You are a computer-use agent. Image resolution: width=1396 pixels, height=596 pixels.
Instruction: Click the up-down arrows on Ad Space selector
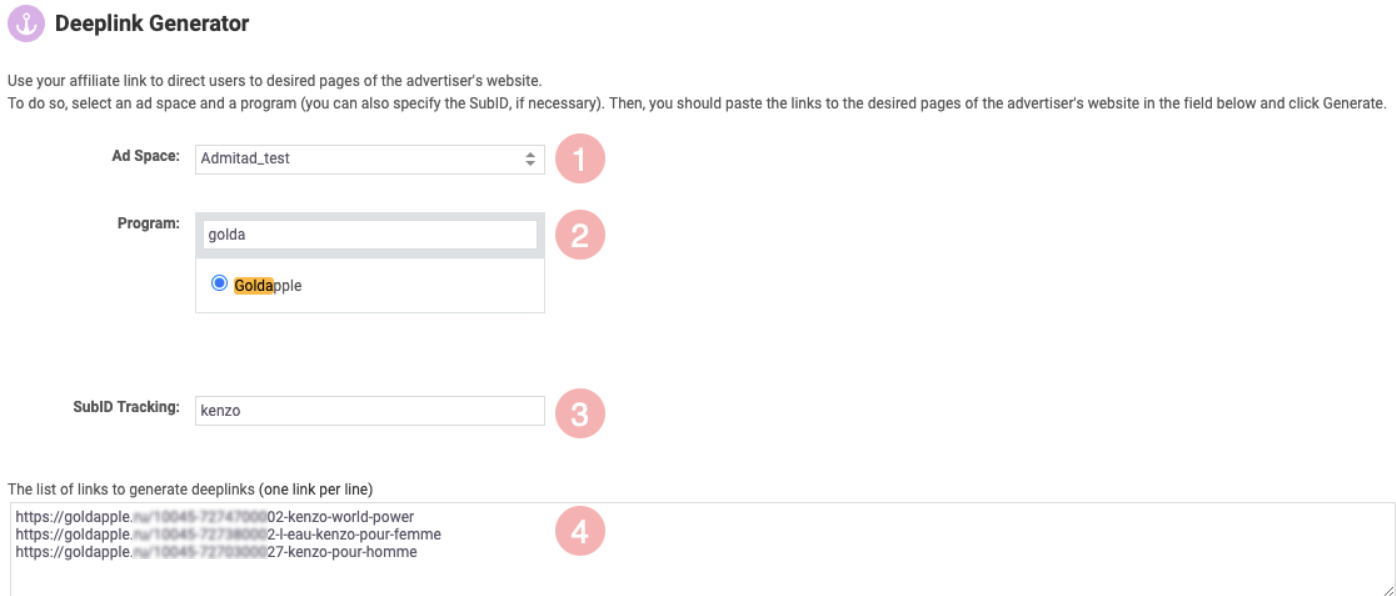[530, 159]
